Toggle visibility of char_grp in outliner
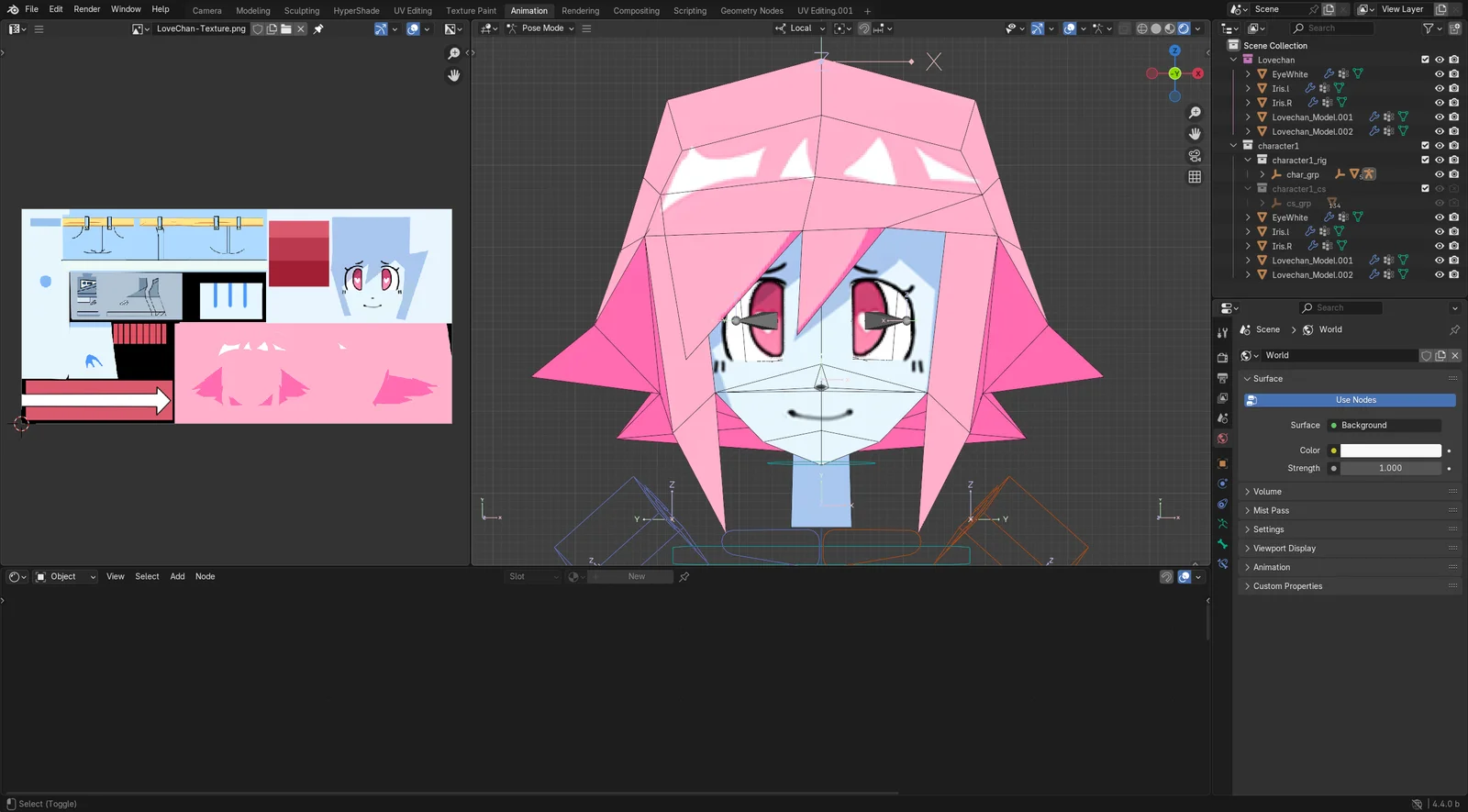The image size is (1468, 812). pos(1439,174)
